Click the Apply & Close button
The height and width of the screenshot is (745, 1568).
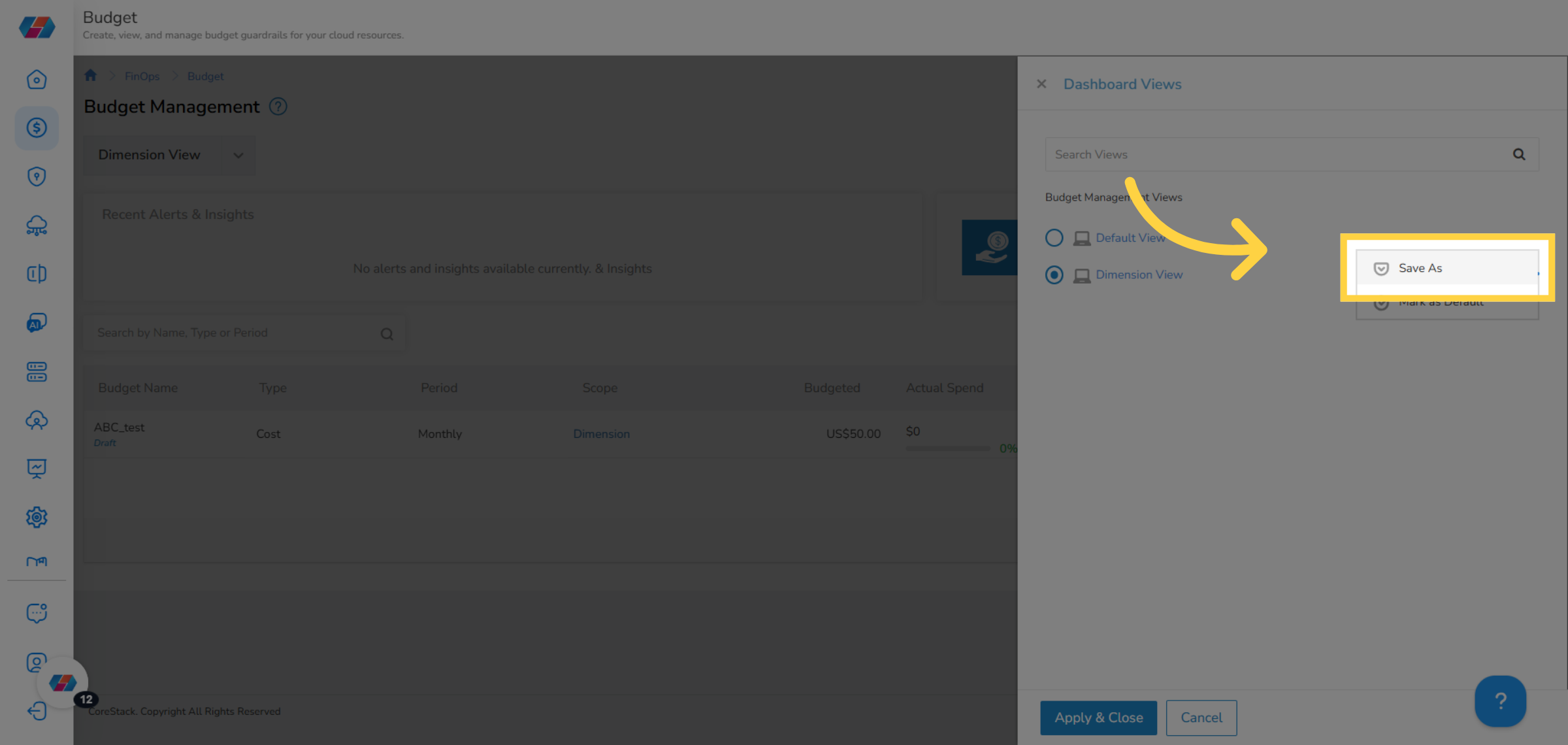click(x=1098, y=717)
